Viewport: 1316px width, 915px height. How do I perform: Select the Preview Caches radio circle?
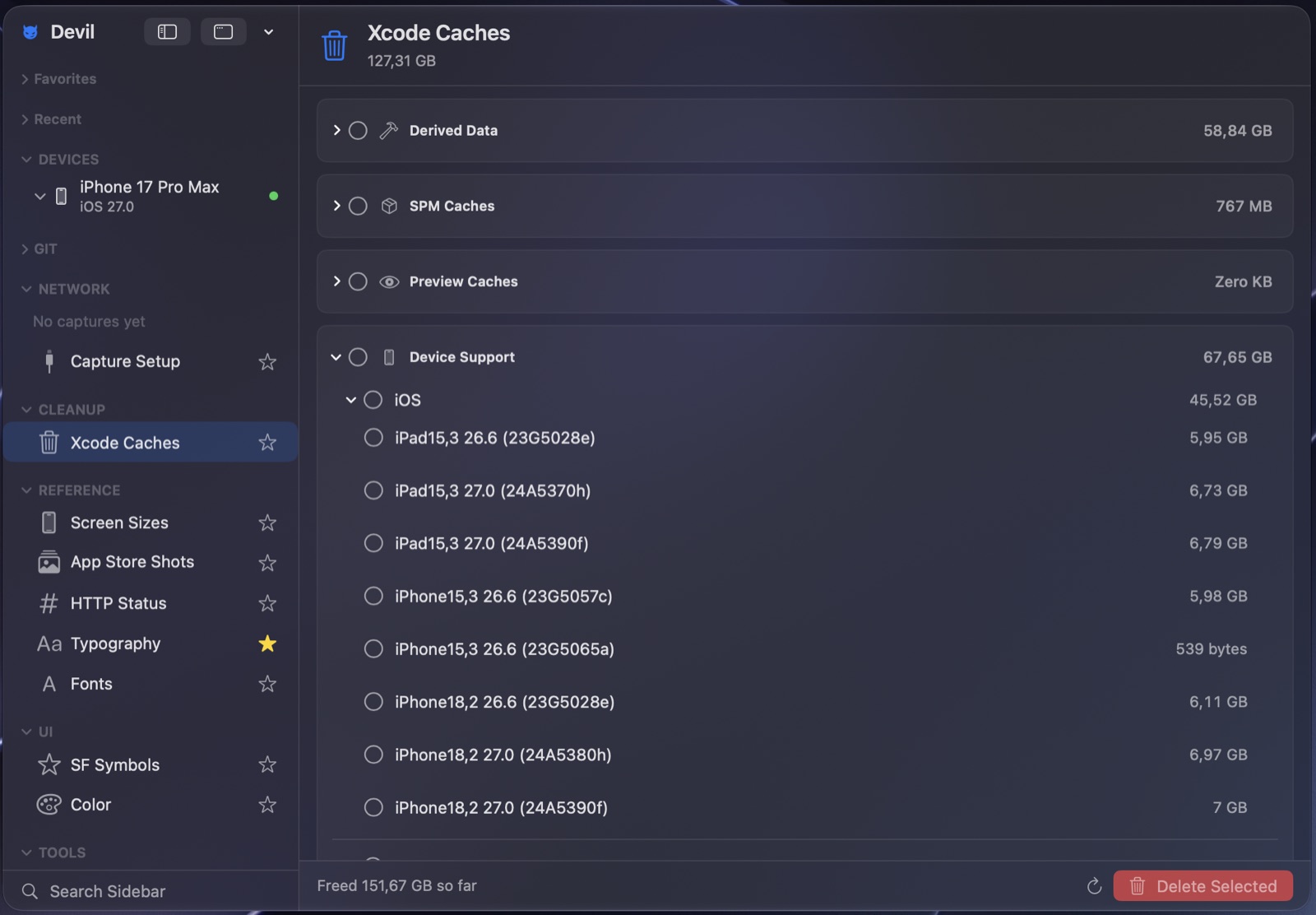tap(358, 281)
